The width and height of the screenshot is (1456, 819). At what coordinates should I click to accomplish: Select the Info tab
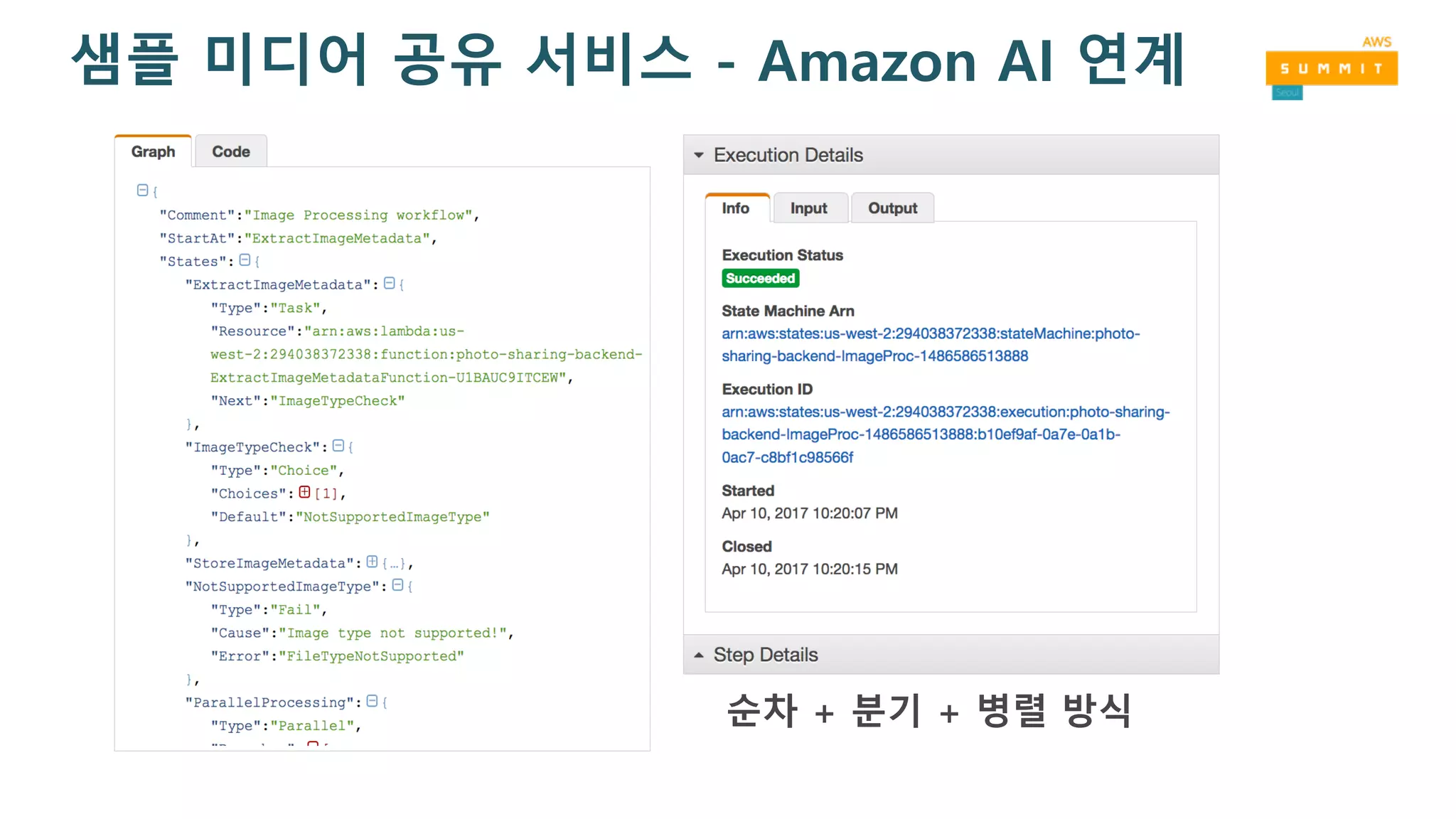(736, 208)
